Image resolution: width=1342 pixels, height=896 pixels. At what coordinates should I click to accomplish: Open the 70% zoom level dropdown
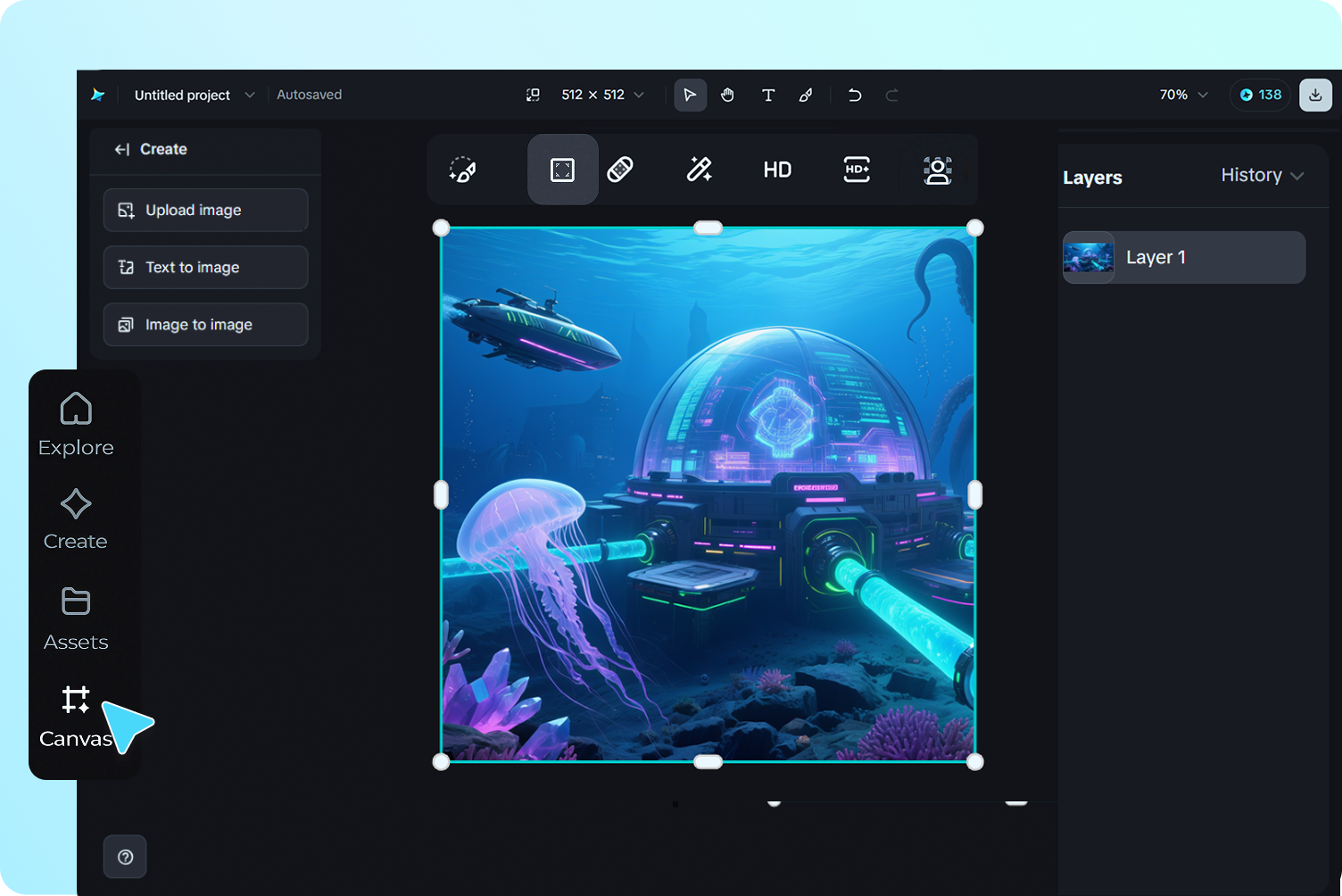click(1183, 95)
